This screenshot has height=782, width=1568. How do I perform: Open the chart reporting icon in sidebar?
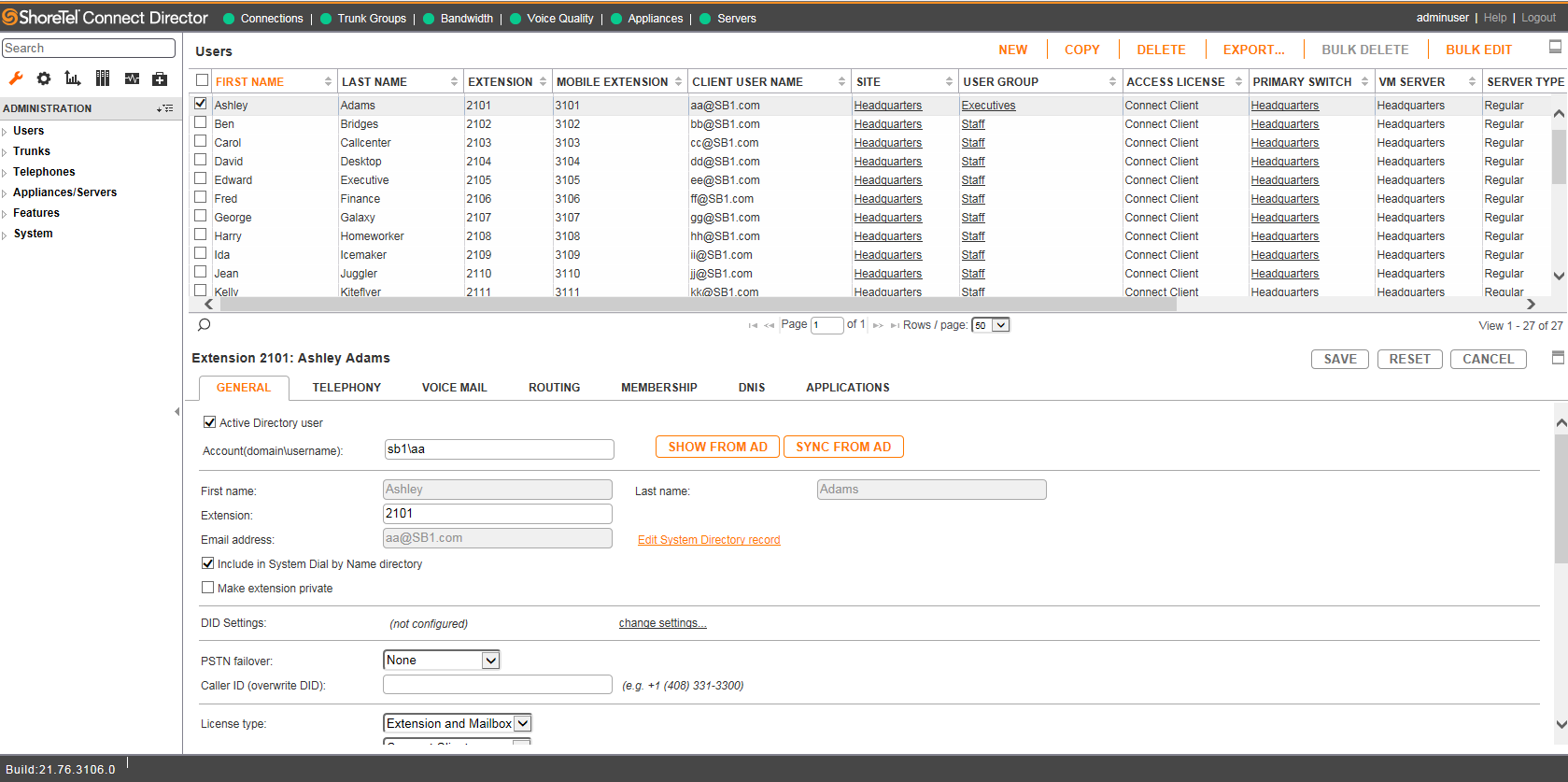coord(73,78)
